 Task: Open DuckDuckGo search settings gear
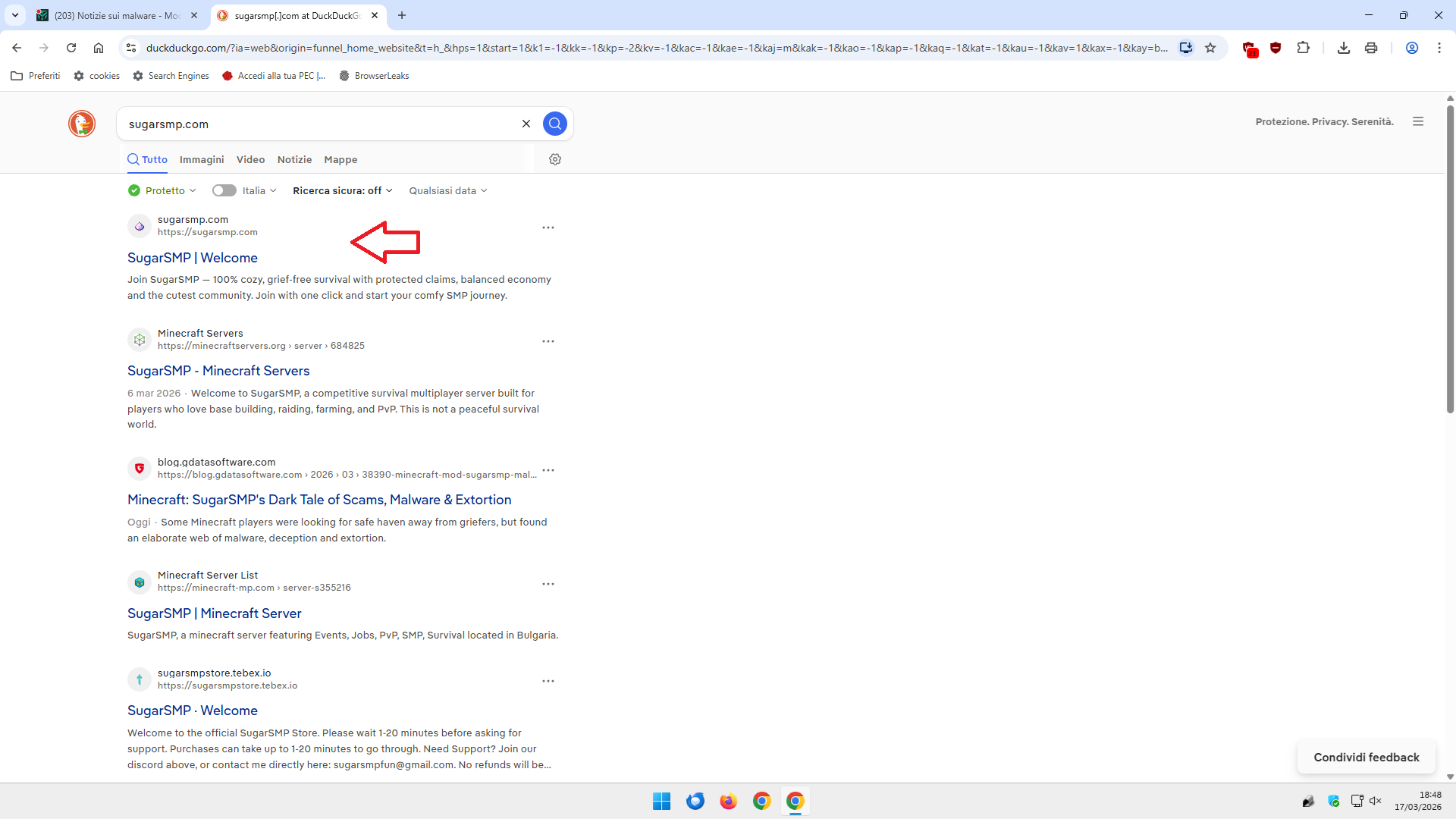(555, 159)
